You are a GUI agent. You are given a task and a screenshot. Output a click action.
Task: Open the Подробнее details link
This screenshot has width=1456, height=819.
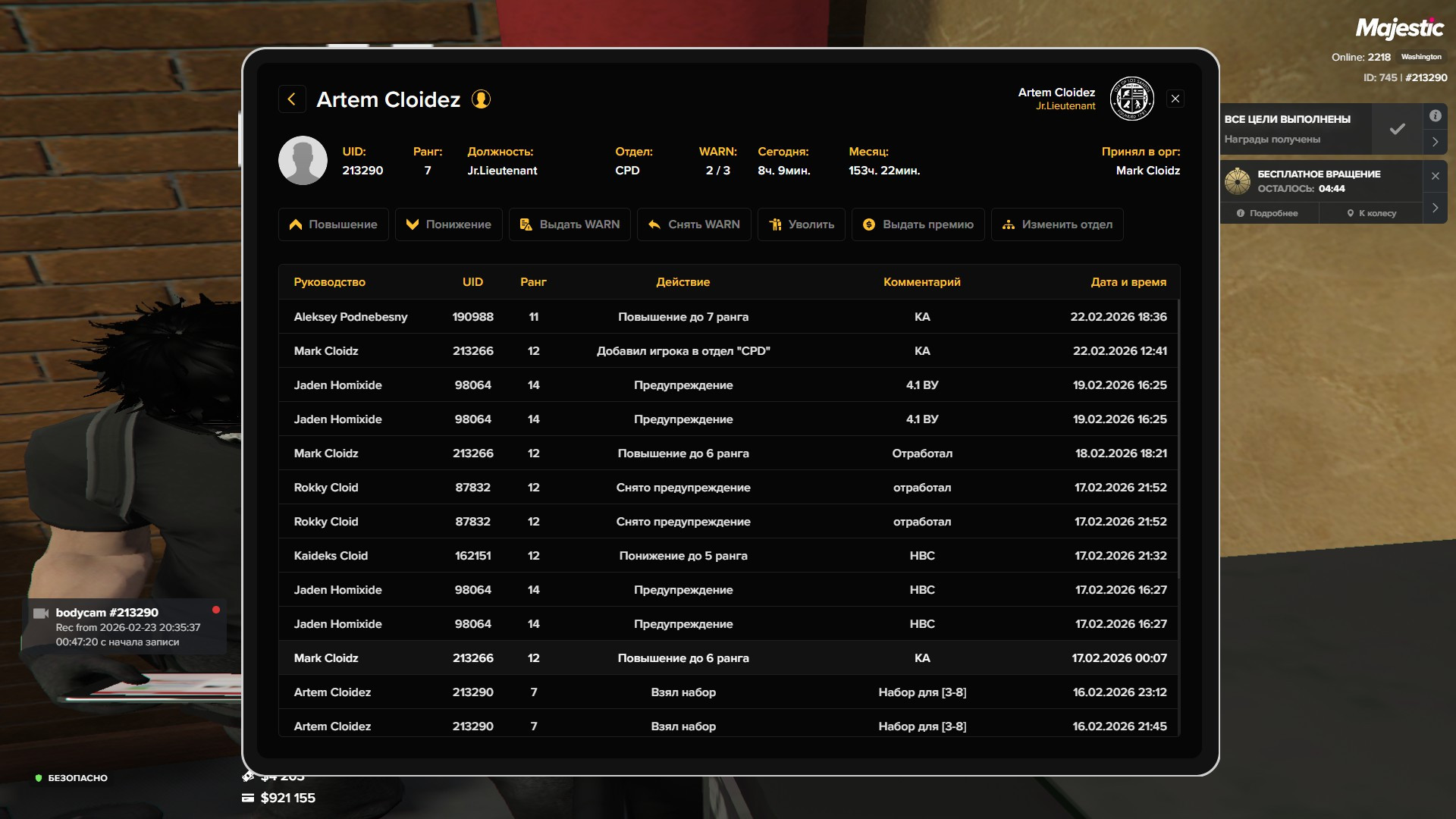1267,214
